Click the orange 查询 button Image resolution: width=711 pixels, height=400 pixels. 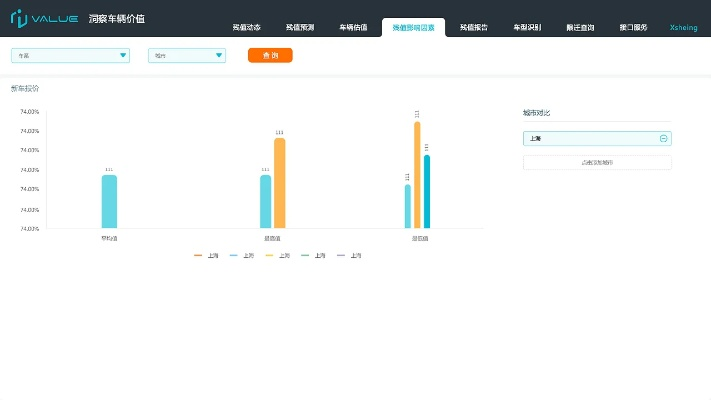click(270, 55)
